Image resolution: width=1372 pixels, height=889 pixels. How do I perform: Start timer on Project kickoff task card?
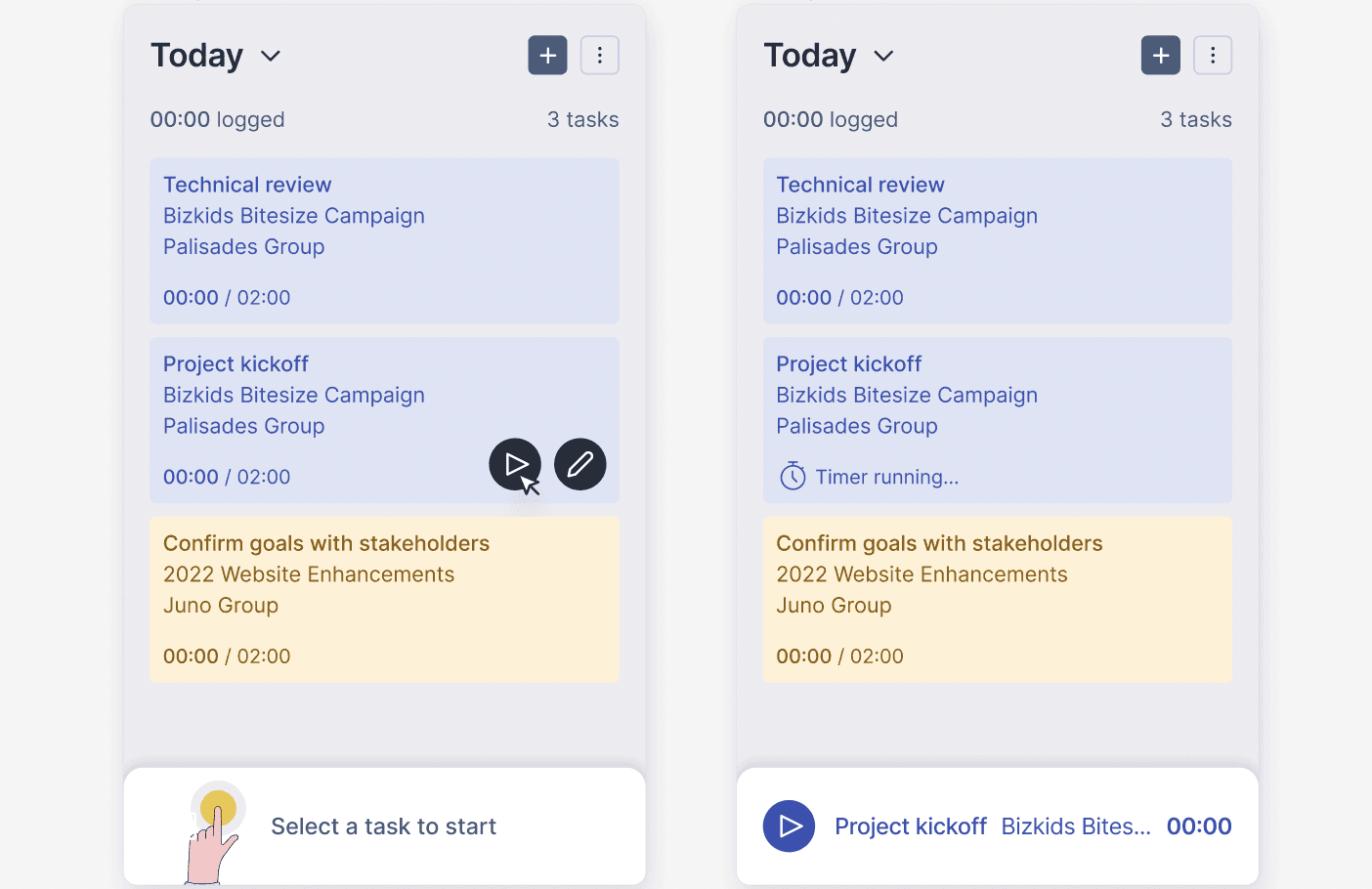point(514,465)
